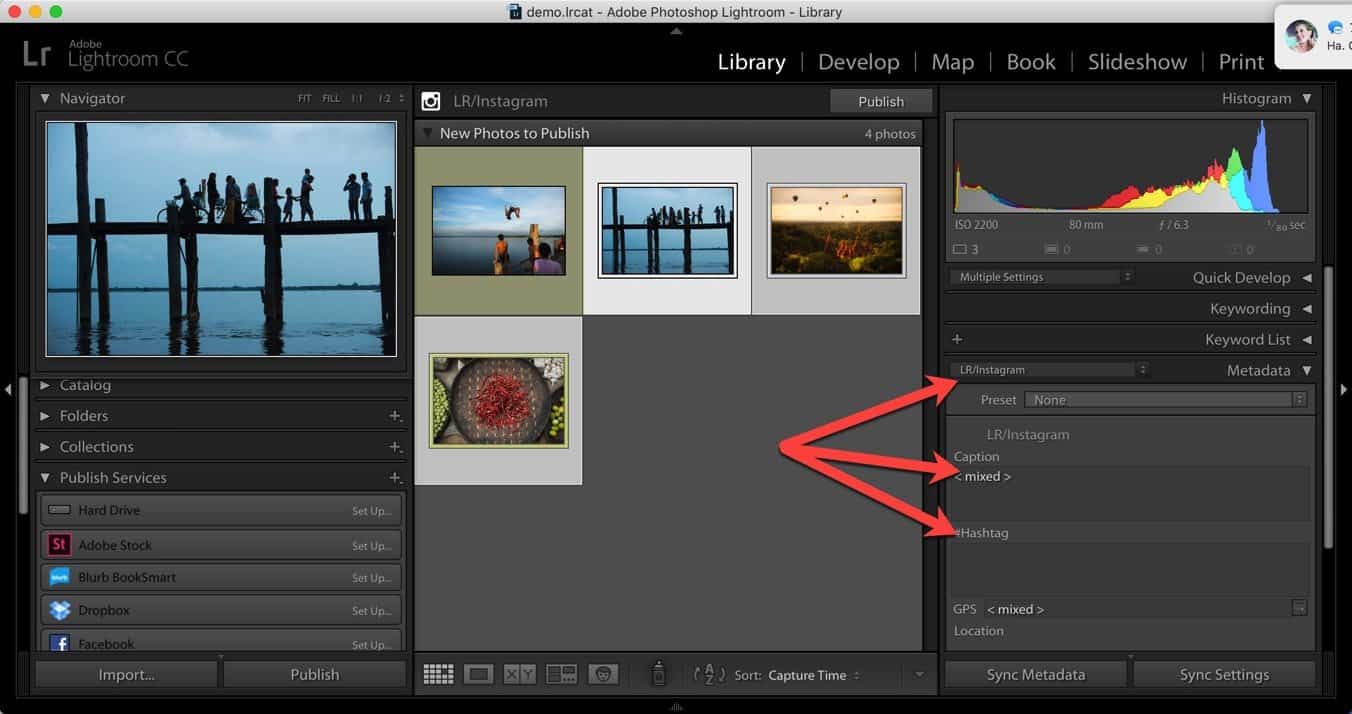Screen dimensions: 1352x714
Task: Switch to Grid view in toolbar
Action: coord(438,675)
